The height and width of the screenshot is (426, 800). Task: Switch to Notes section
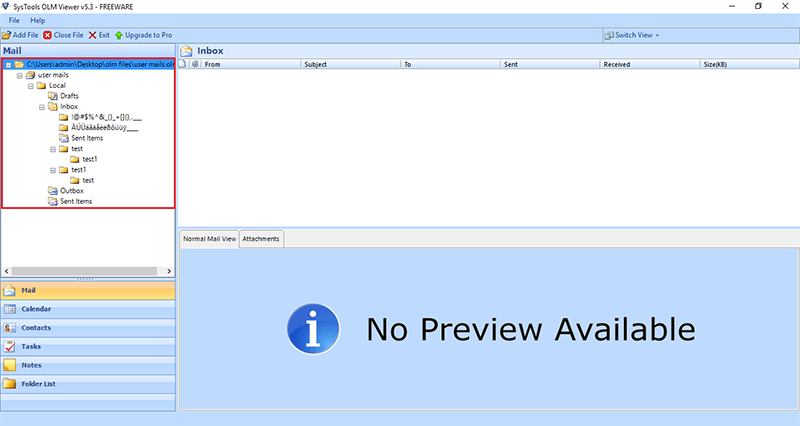(x=88, y=365)
